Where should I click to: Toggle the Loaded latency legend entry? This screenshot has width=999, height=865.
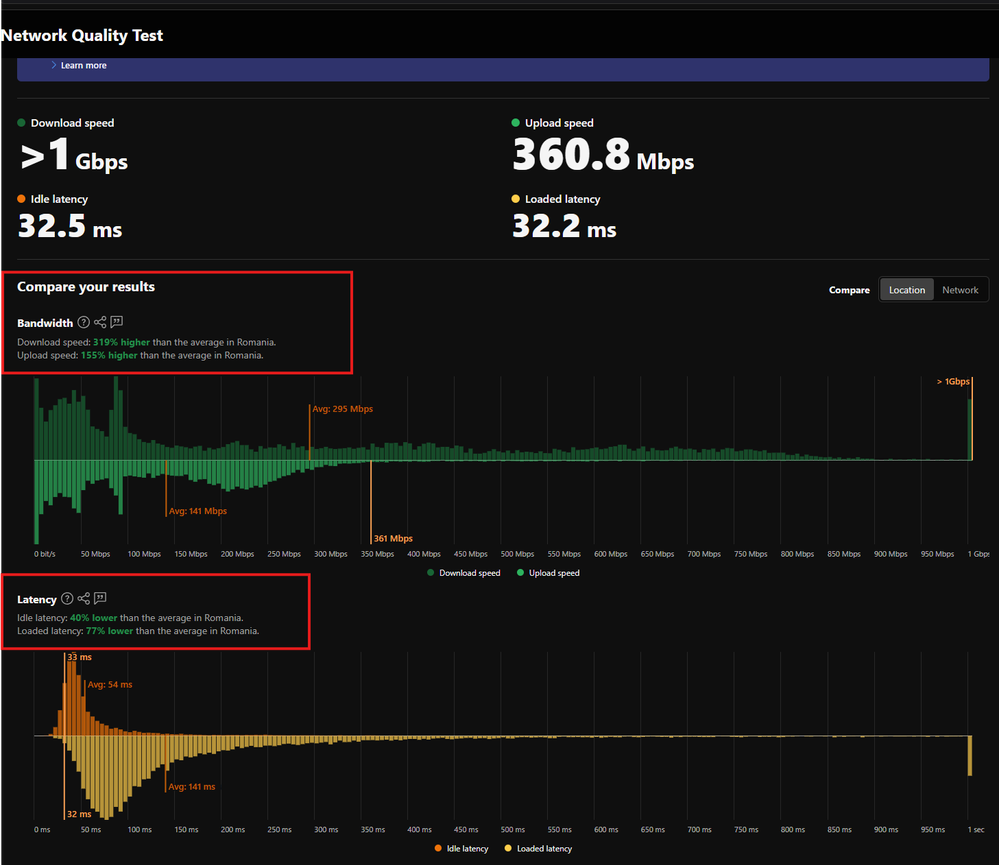[538, 848]
